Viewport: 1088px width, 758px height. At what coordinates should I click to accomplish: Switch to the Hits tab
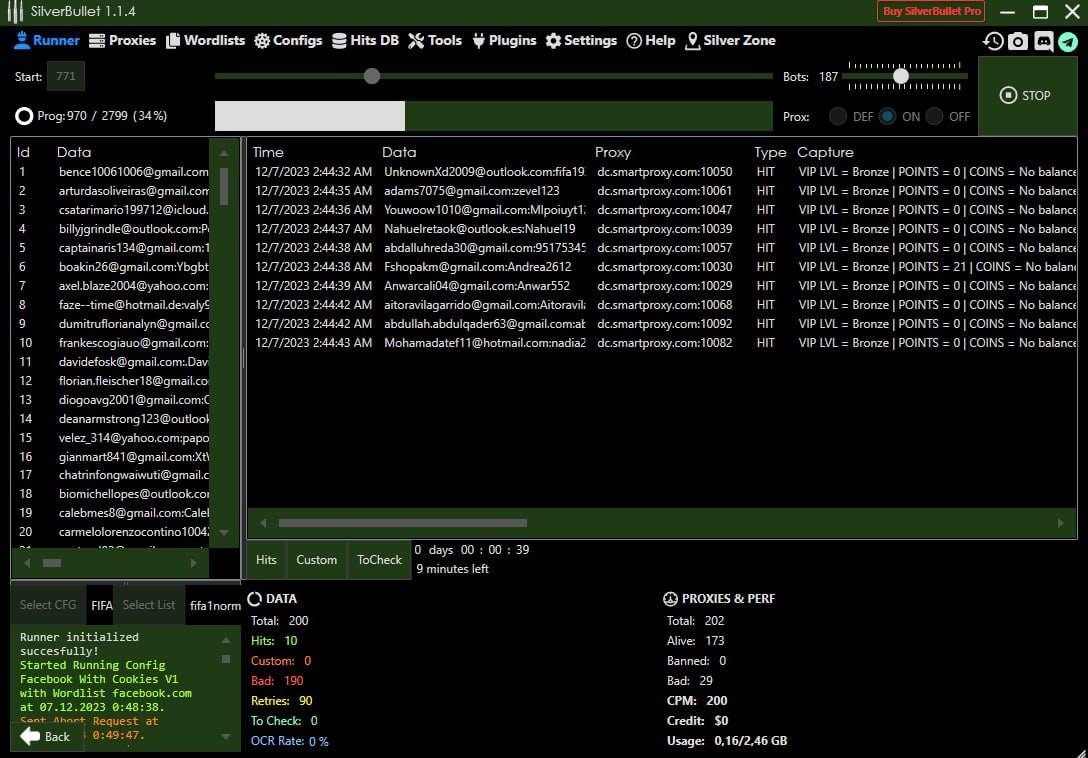[266, 559]
